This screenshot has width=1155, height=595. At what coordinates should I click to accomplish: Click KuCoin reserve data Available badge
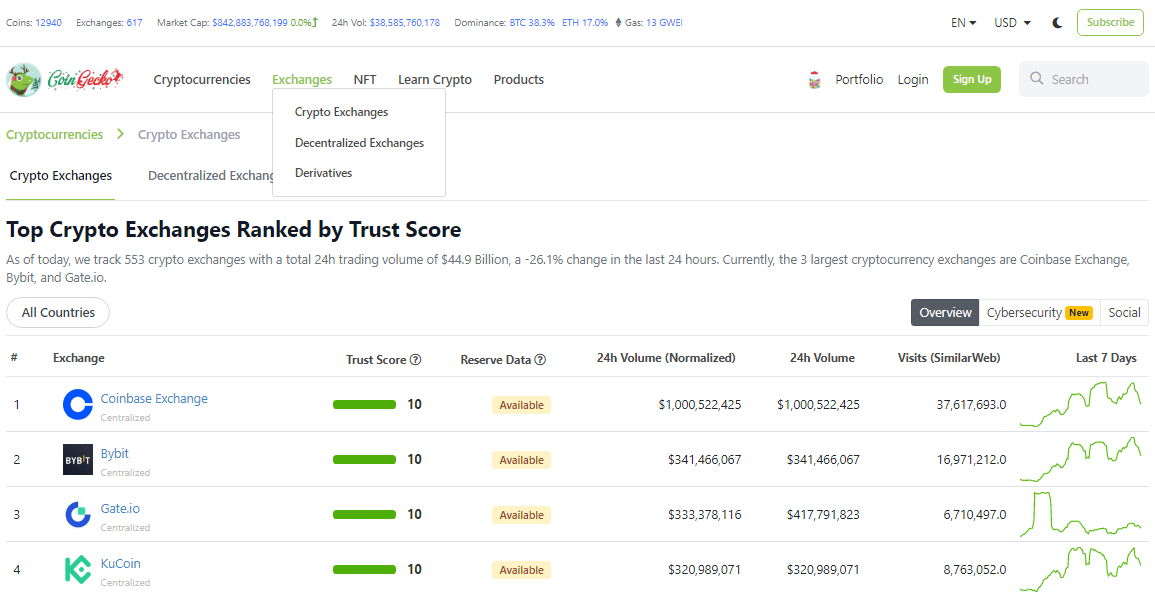(522, 571)
